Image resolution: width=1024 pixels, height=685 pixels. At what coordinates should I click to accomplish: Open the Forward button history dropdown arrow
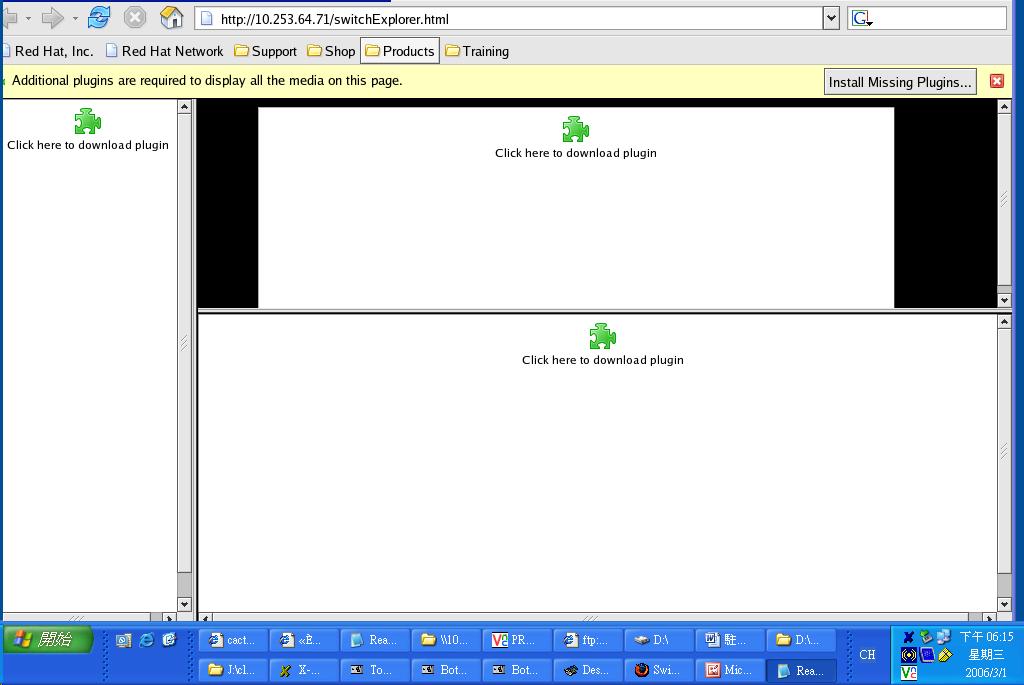tap(75, 18)
